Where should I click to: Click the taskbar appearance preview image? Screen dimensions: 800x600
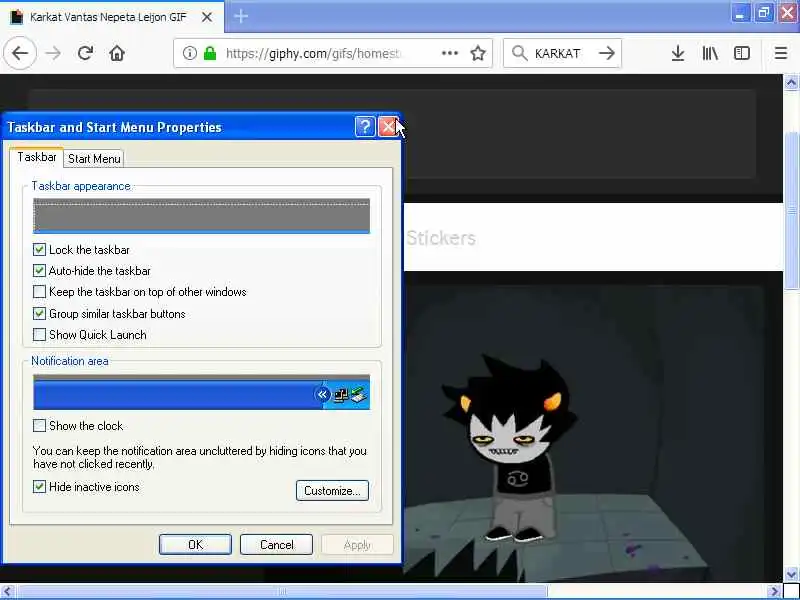click(202, 216)
